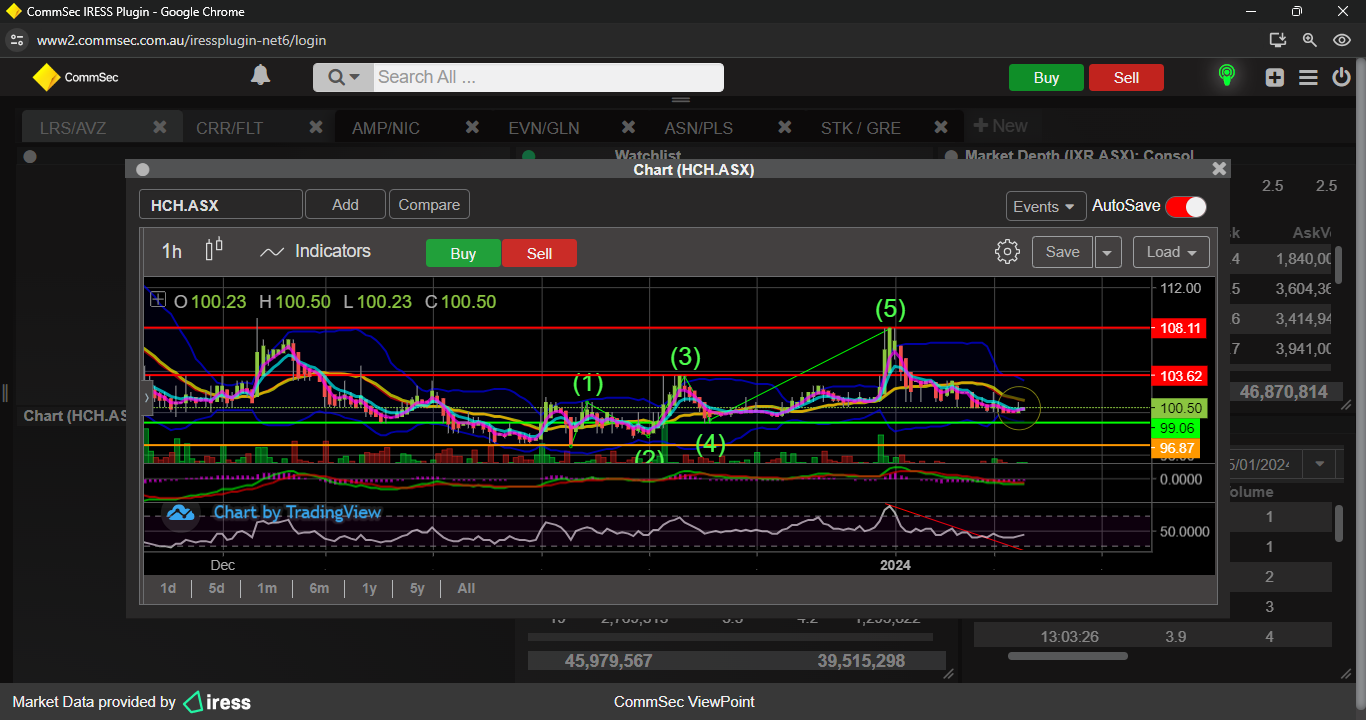Select the 1y time range
This screenshot has height=720, width=1366.
tap(369, 588)
